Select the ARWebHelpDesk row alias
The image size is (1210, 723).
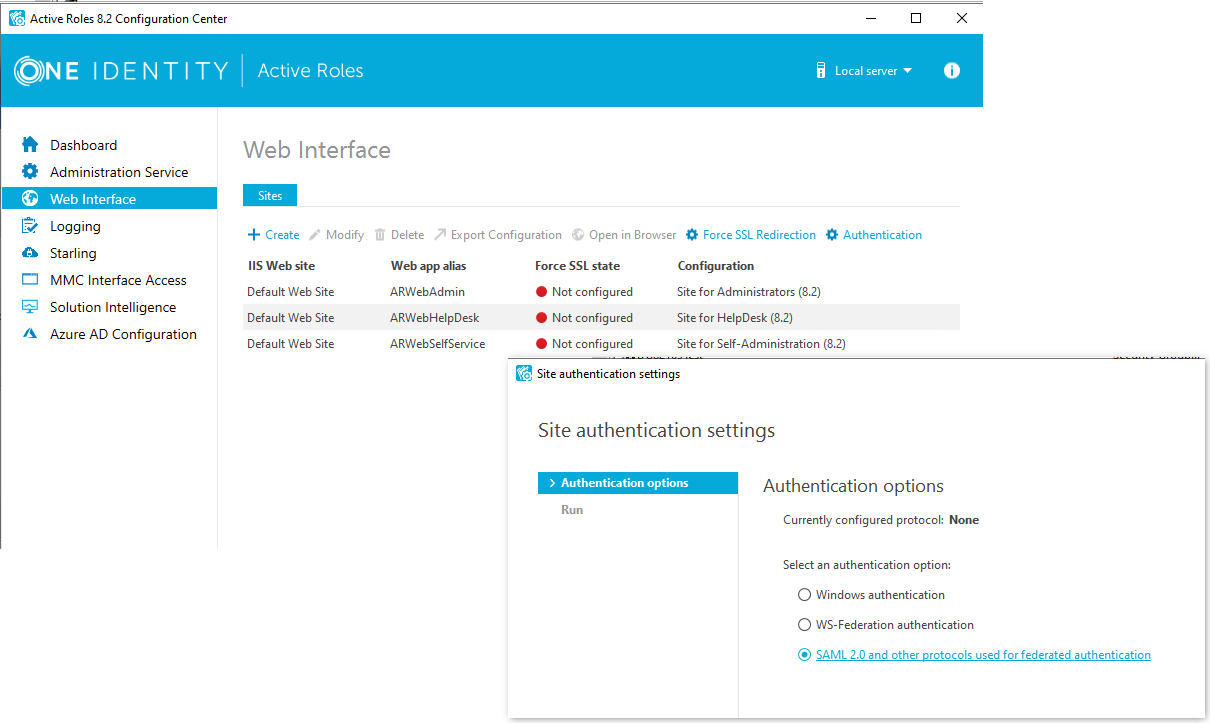coord(434,318)
